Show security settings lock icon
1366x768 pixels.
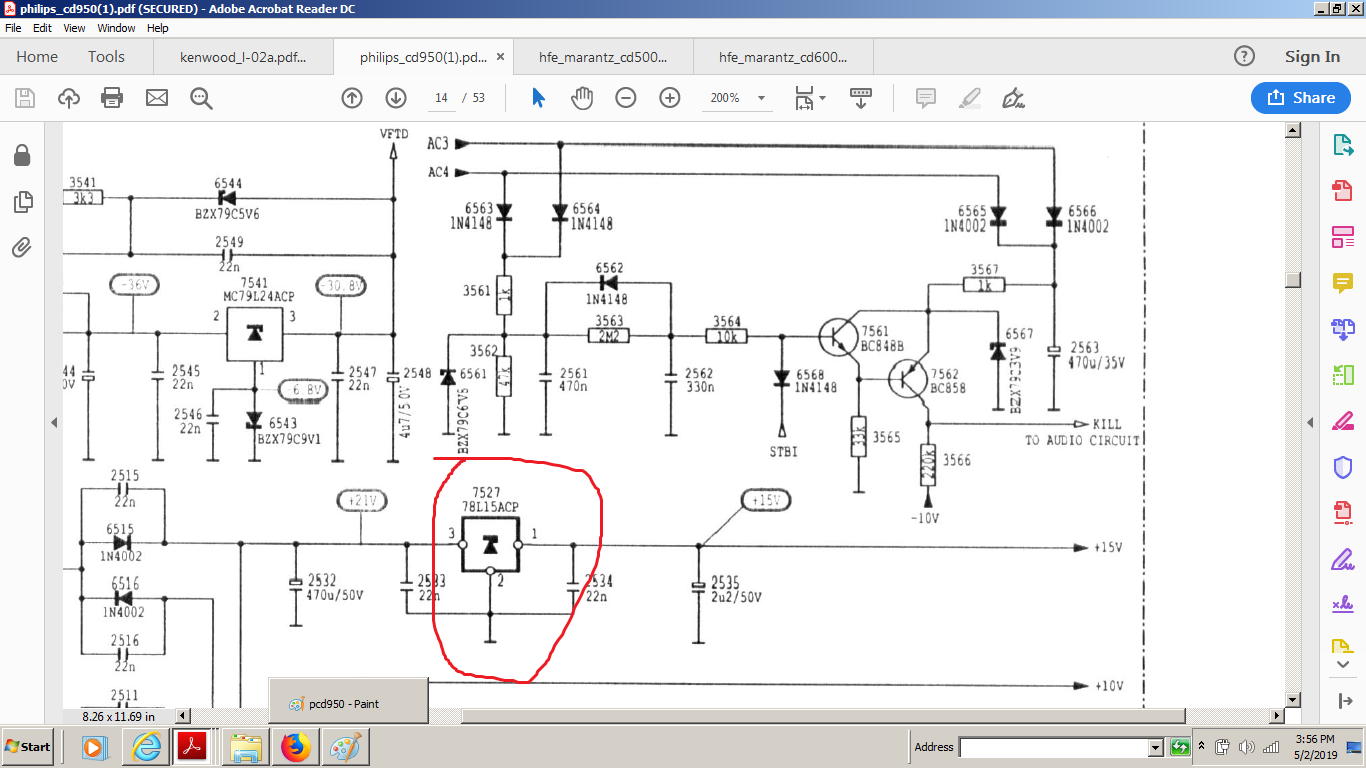click(22, 156)
